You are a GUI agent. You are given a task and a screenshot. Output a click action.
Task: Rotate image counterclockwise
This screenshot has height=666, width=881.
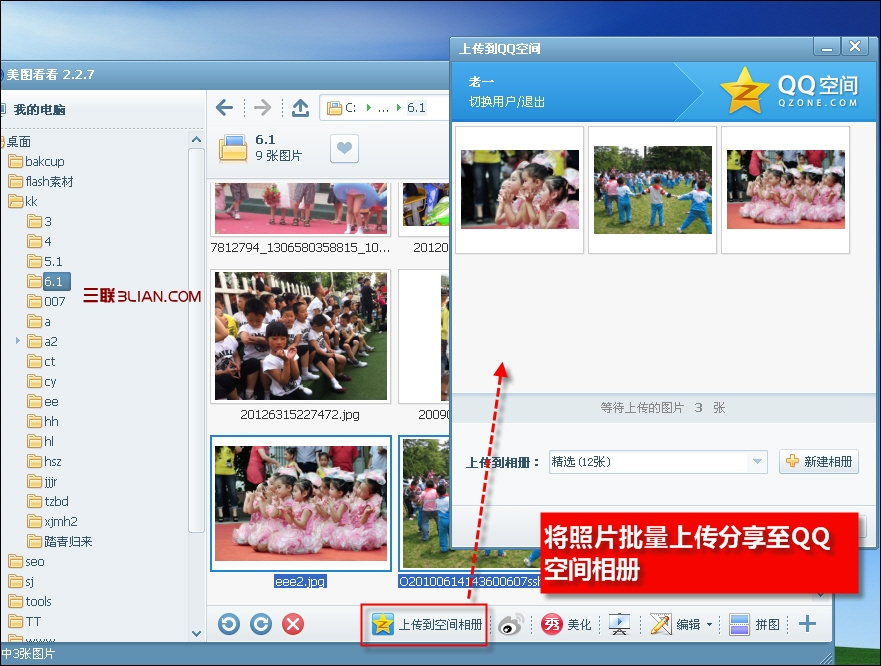tap(229, 624)
